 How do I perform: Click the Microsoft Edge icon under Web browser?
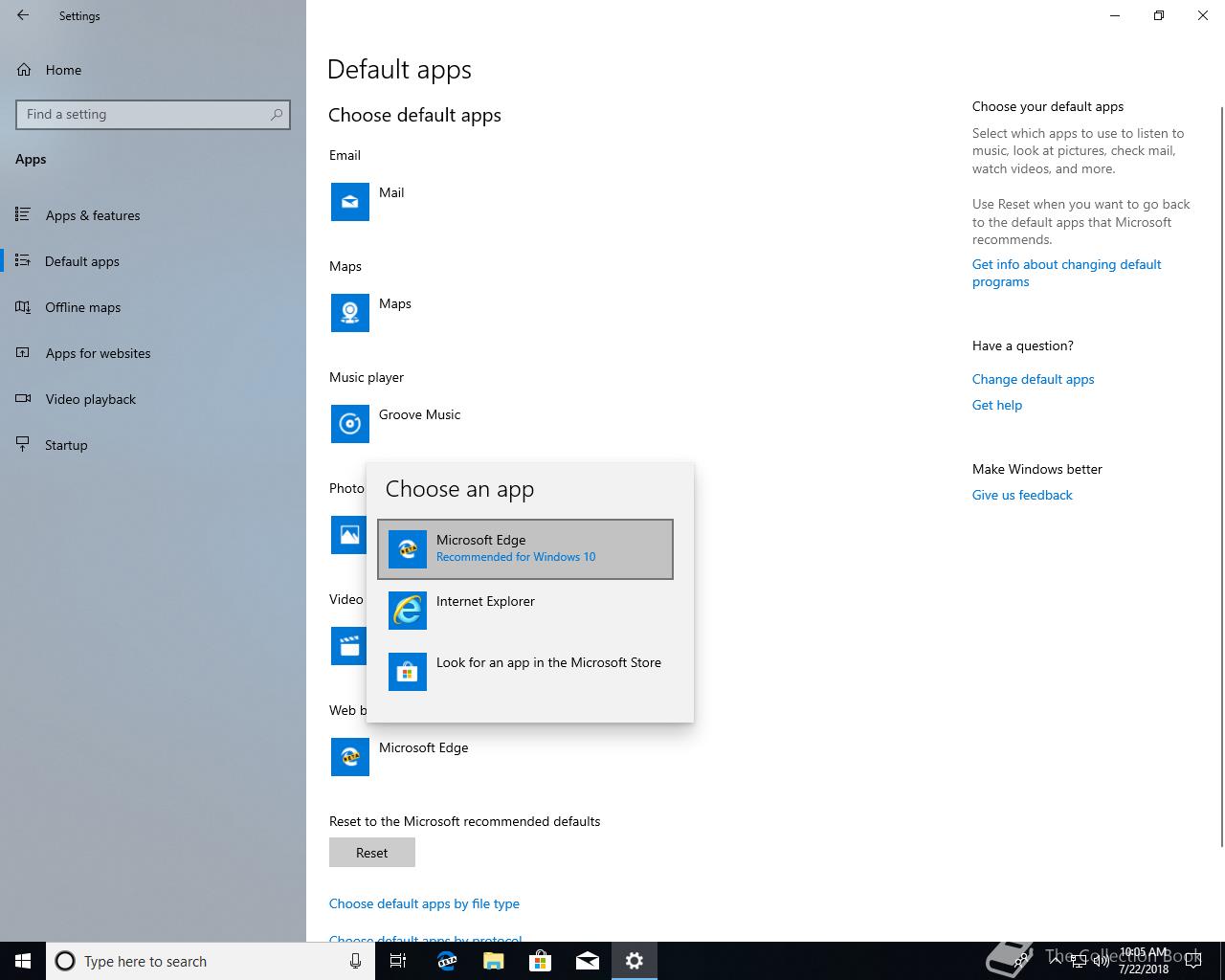(x=350, y=757)
